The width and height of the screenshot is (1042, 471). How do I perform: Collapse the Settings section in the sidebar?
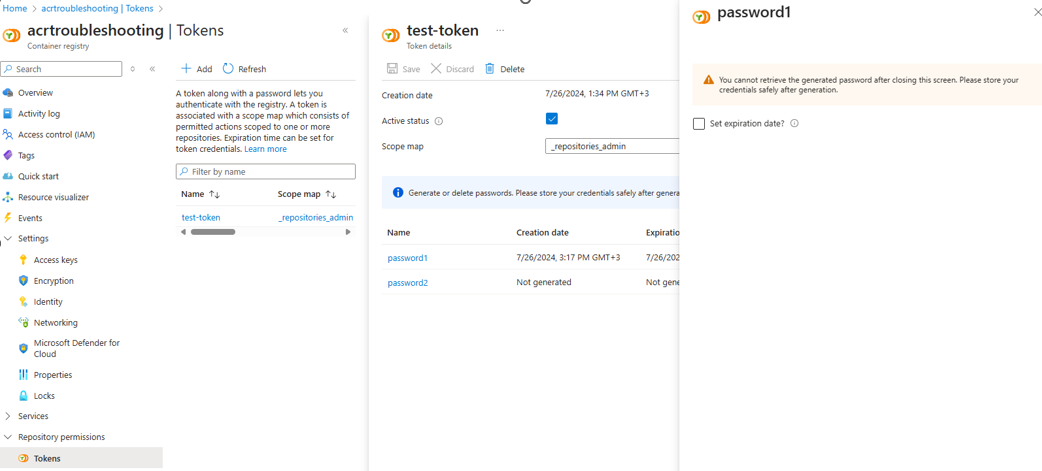click(x=8, y=239)
